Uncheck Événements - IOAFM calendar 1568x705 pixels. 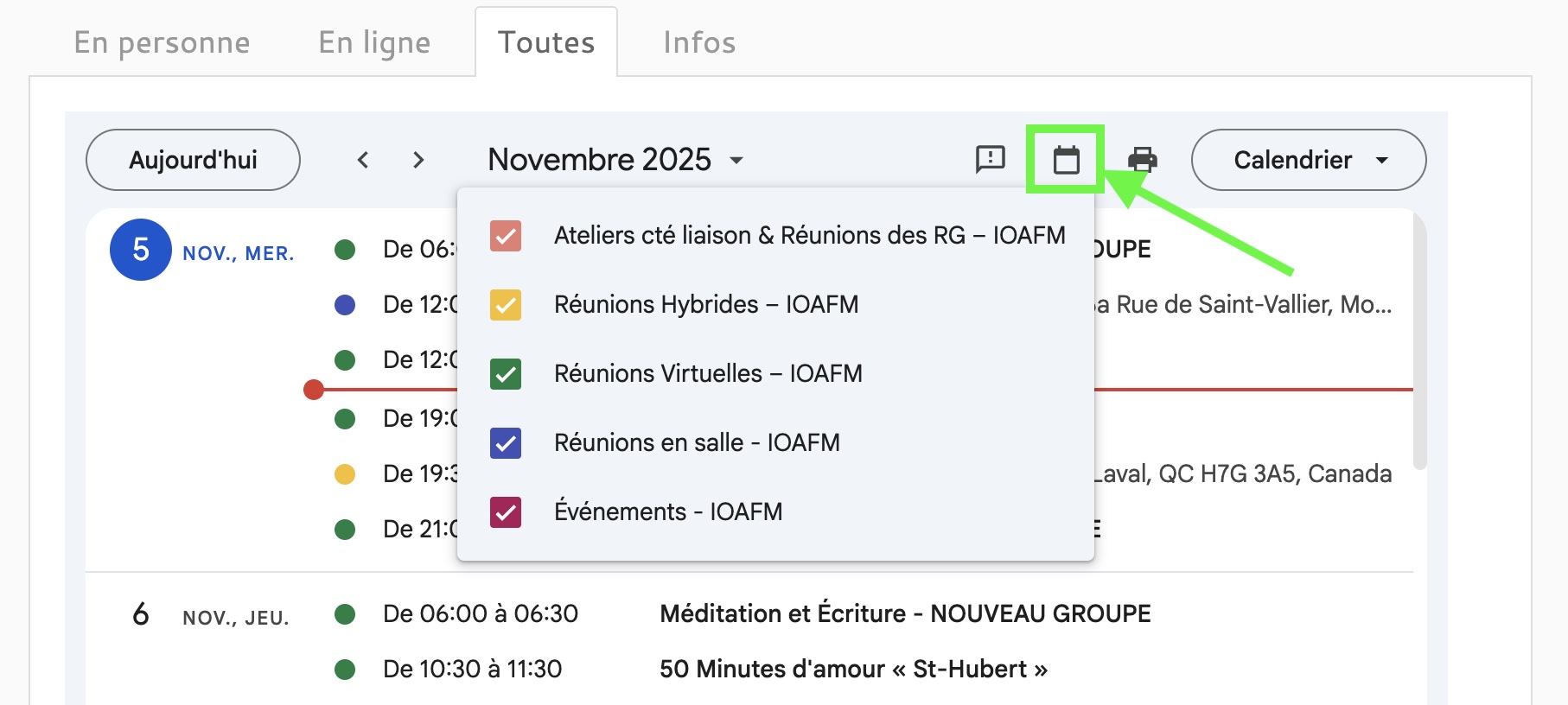506,512
